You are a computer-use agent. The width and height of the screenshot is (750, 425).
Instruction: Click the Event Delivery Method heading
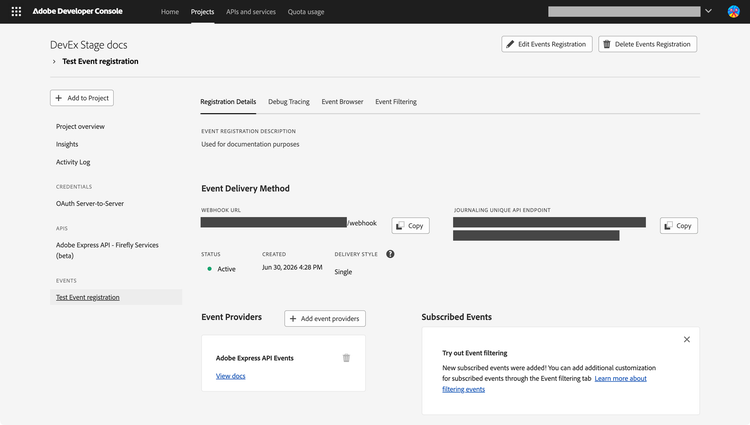pyautogui.click(x=245, y=188)
